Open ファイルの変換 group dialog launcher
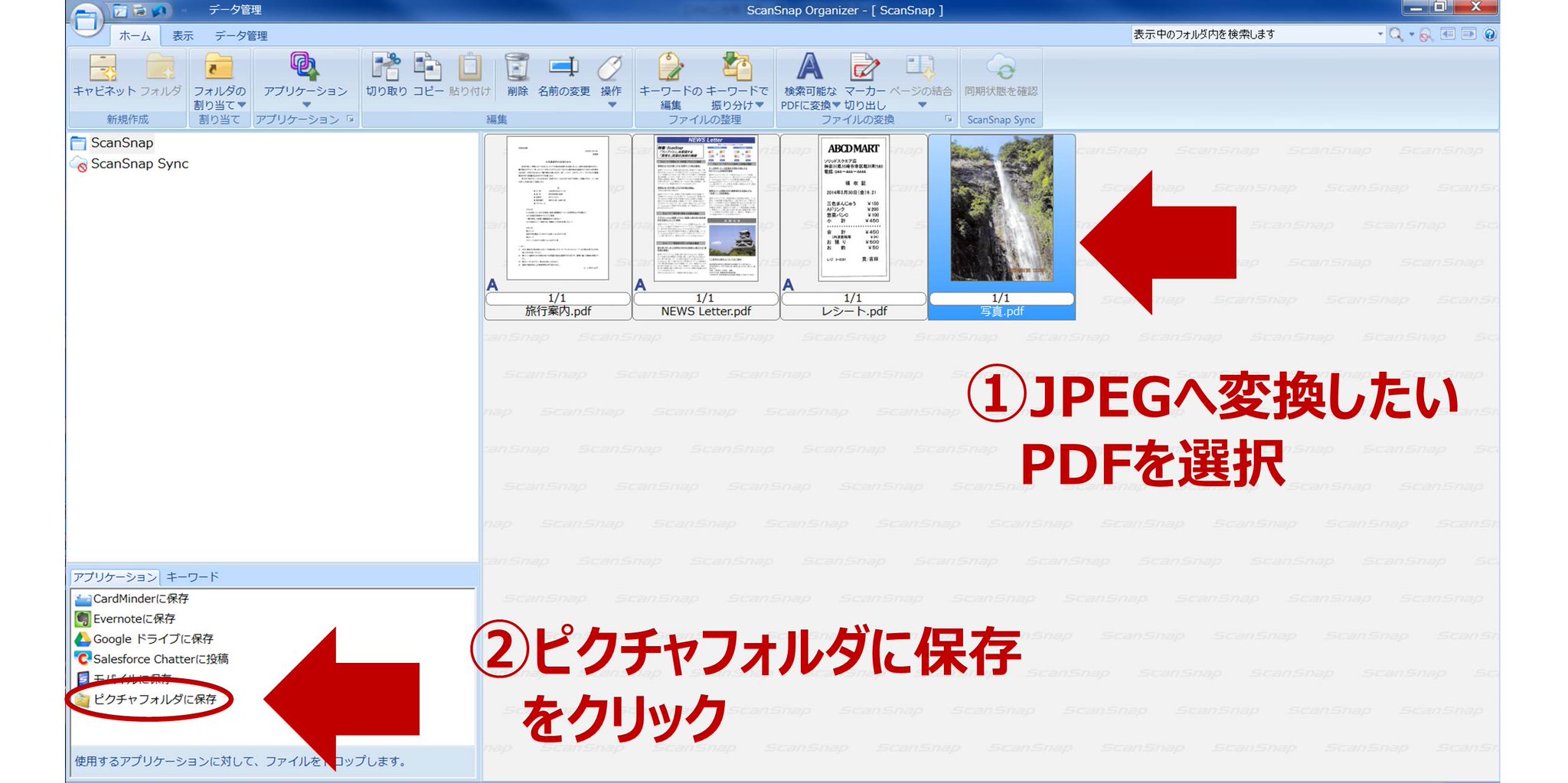This screenshot has width=1568, height=783. point(949,119)
